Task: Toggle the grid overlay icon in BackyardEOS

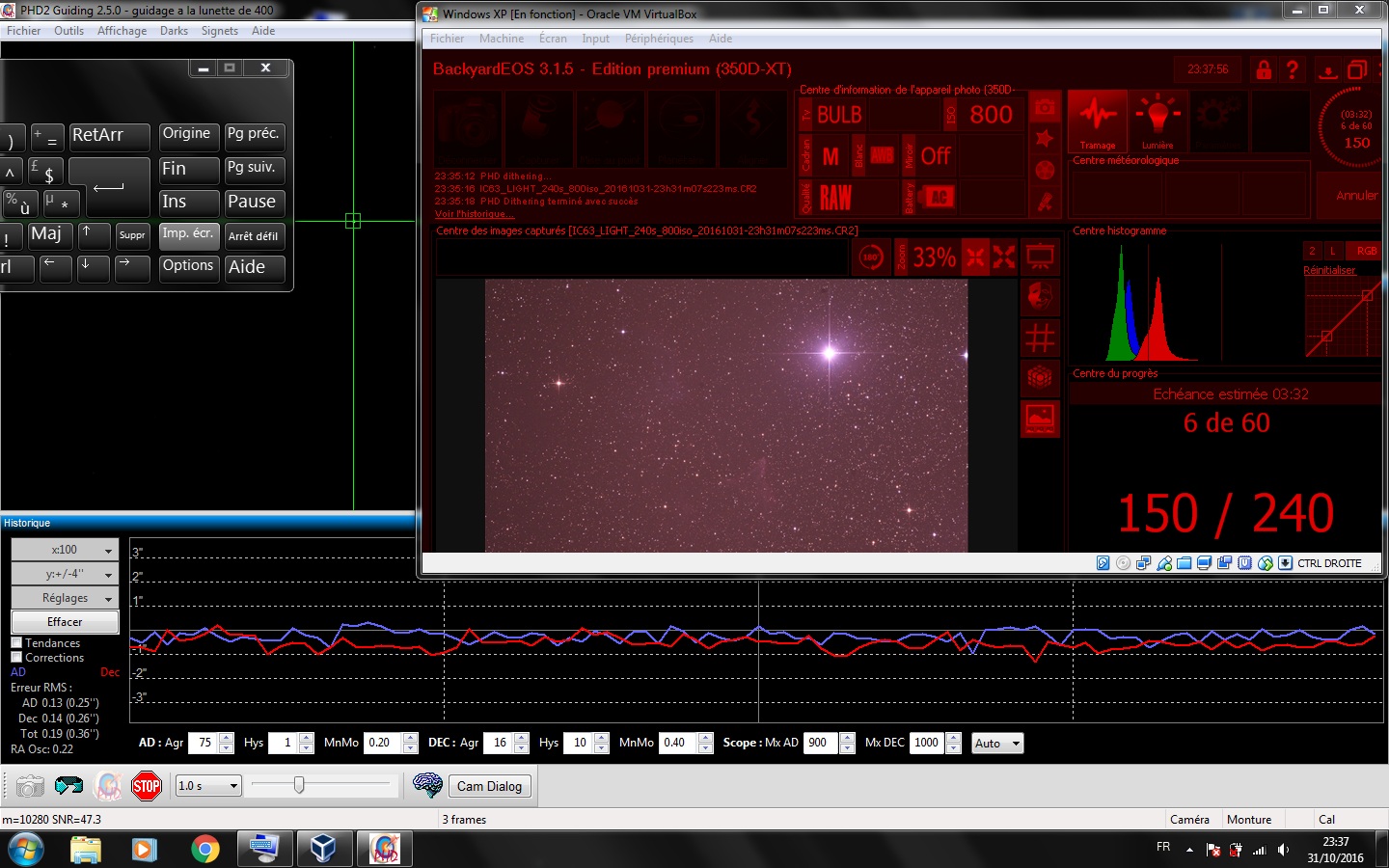Action: [x=1039, y=339]
